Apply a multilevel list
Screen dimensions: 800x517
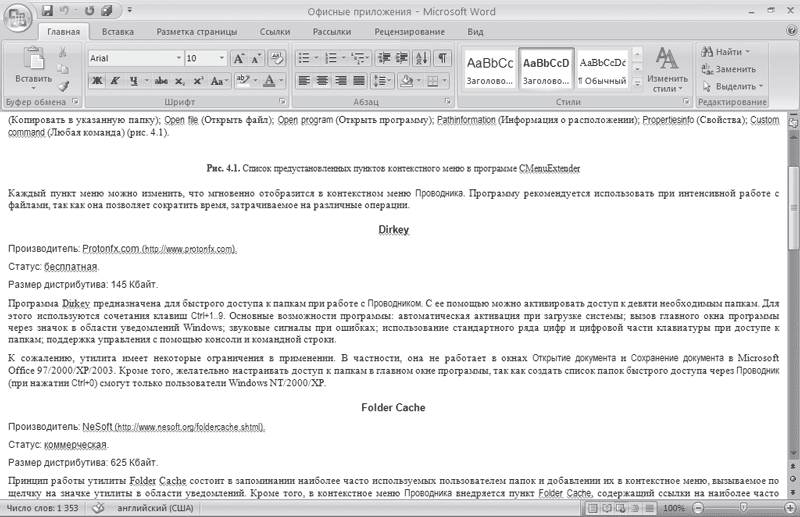[358, 58]
